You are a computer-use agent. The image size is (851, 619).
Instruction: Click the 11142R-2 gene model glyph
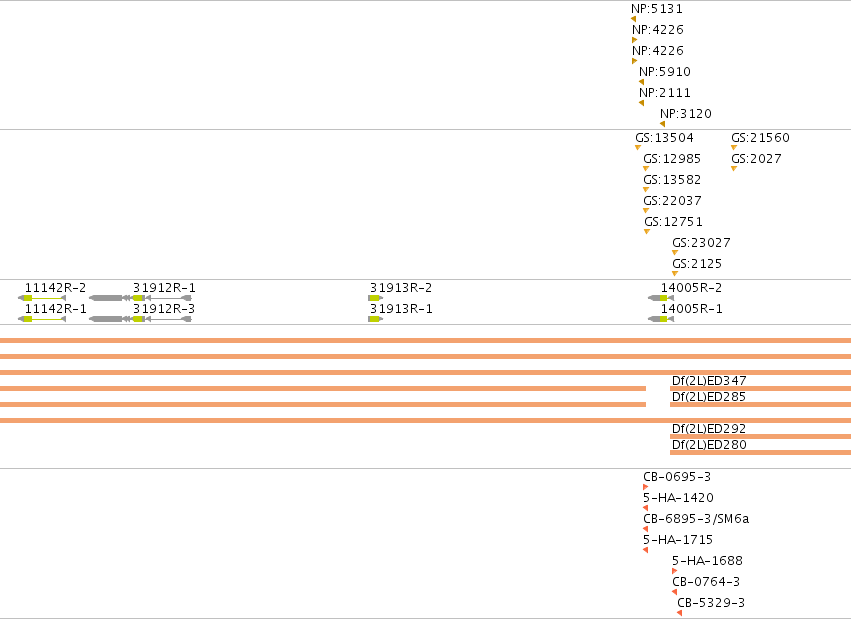coord(42,298)
